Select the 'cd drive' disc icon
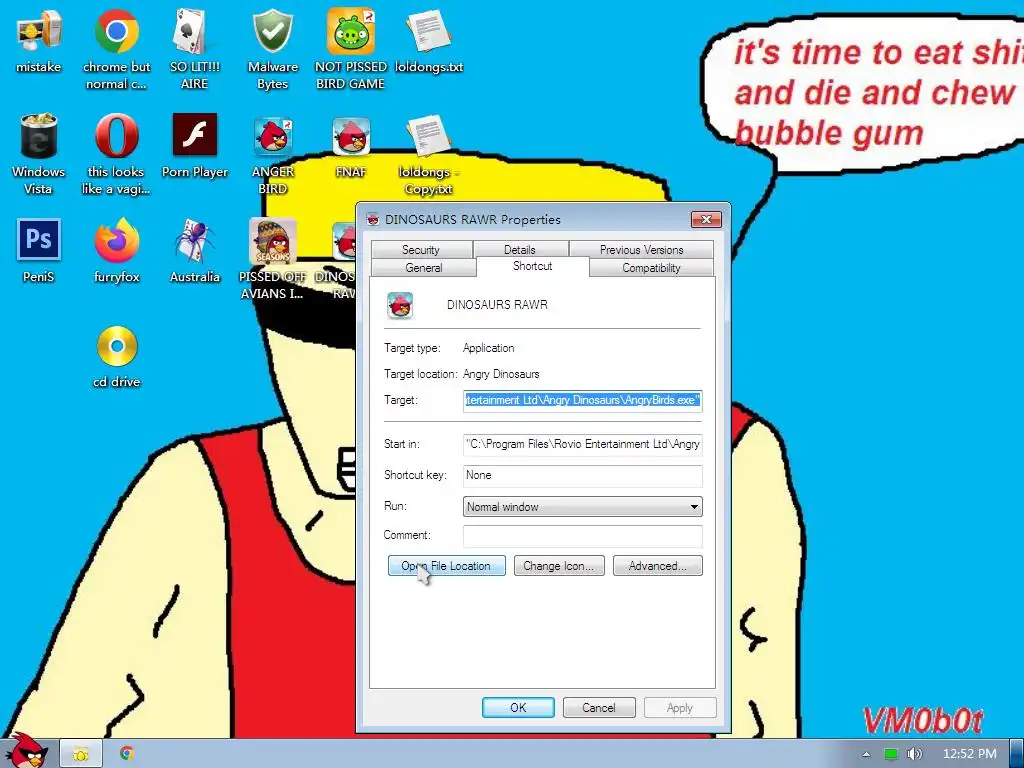 (x=116, y=356)
